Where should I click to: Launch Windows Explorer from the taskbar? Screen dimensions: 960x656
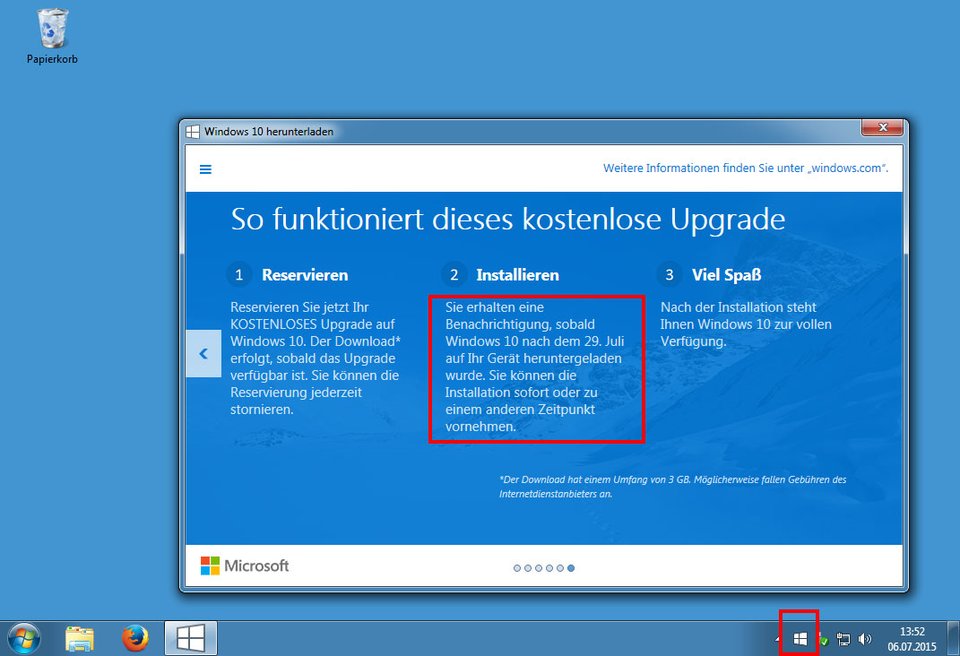click(80, 639)
